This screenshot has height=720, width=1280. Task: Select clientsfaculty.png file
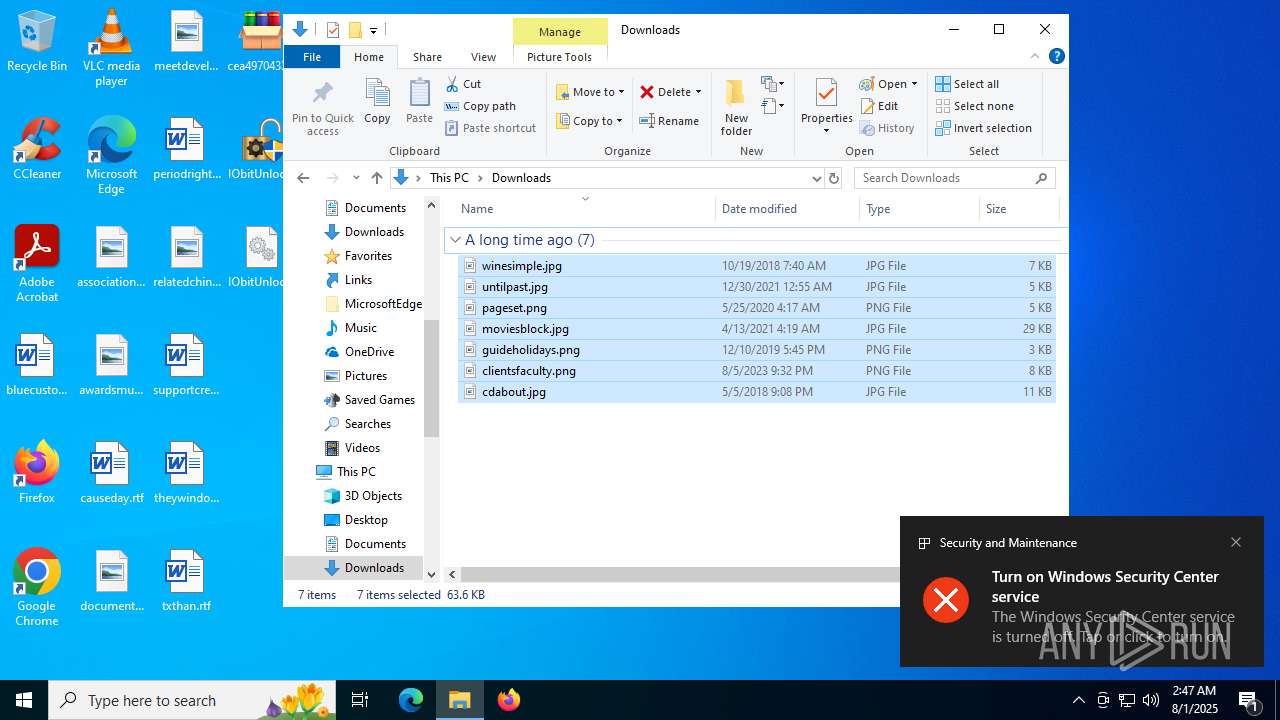coord(756,371)
